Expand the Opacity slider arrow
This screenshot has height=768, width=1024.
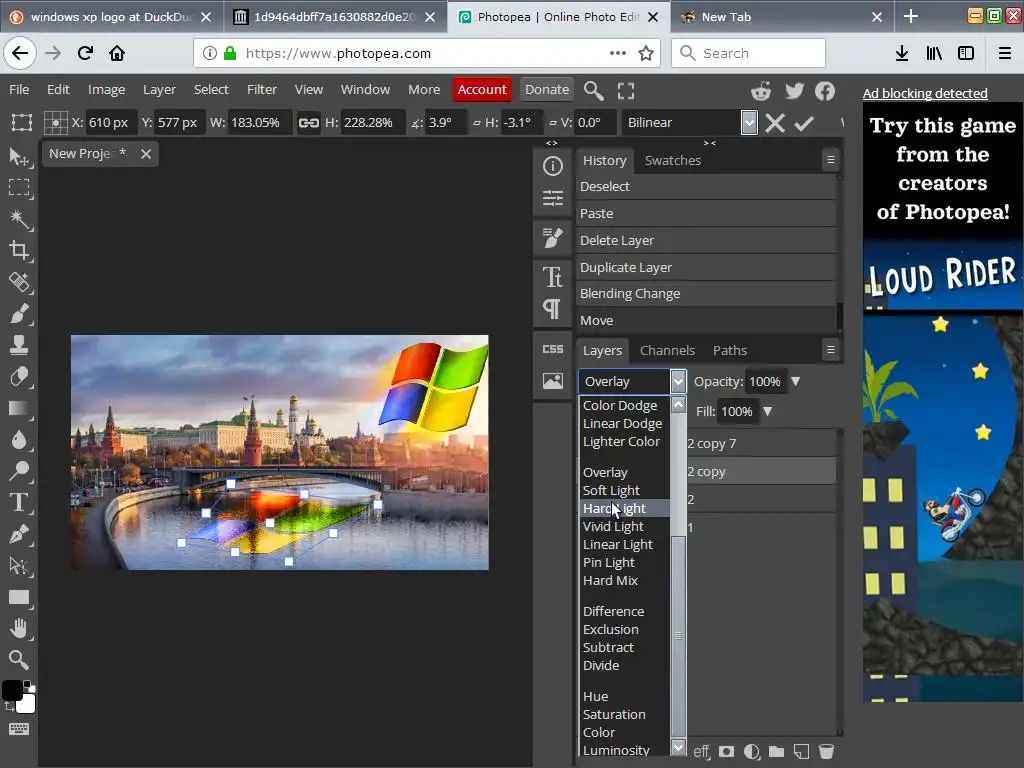click(x=795, y=381)
